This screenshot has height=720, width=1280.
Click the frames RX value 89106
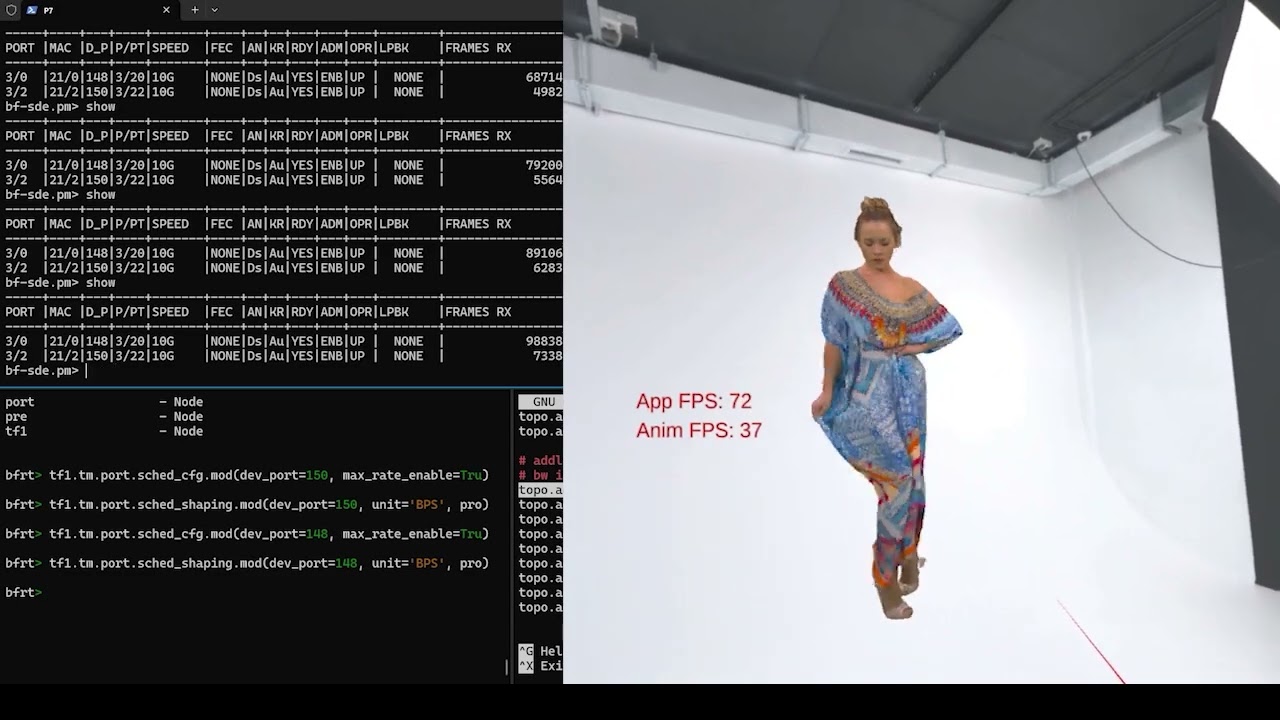coord(544,253)
